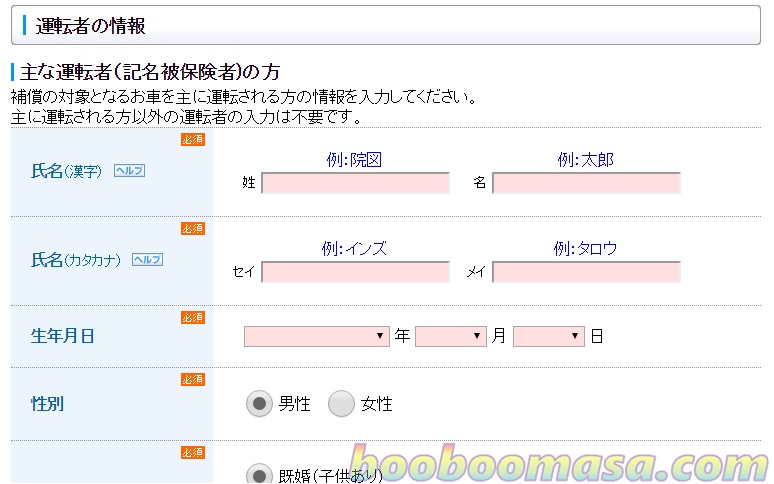Click the 必須 badge in the 性別 row
The width and height of the screenshot is (774, 484).
coord(193,379)
